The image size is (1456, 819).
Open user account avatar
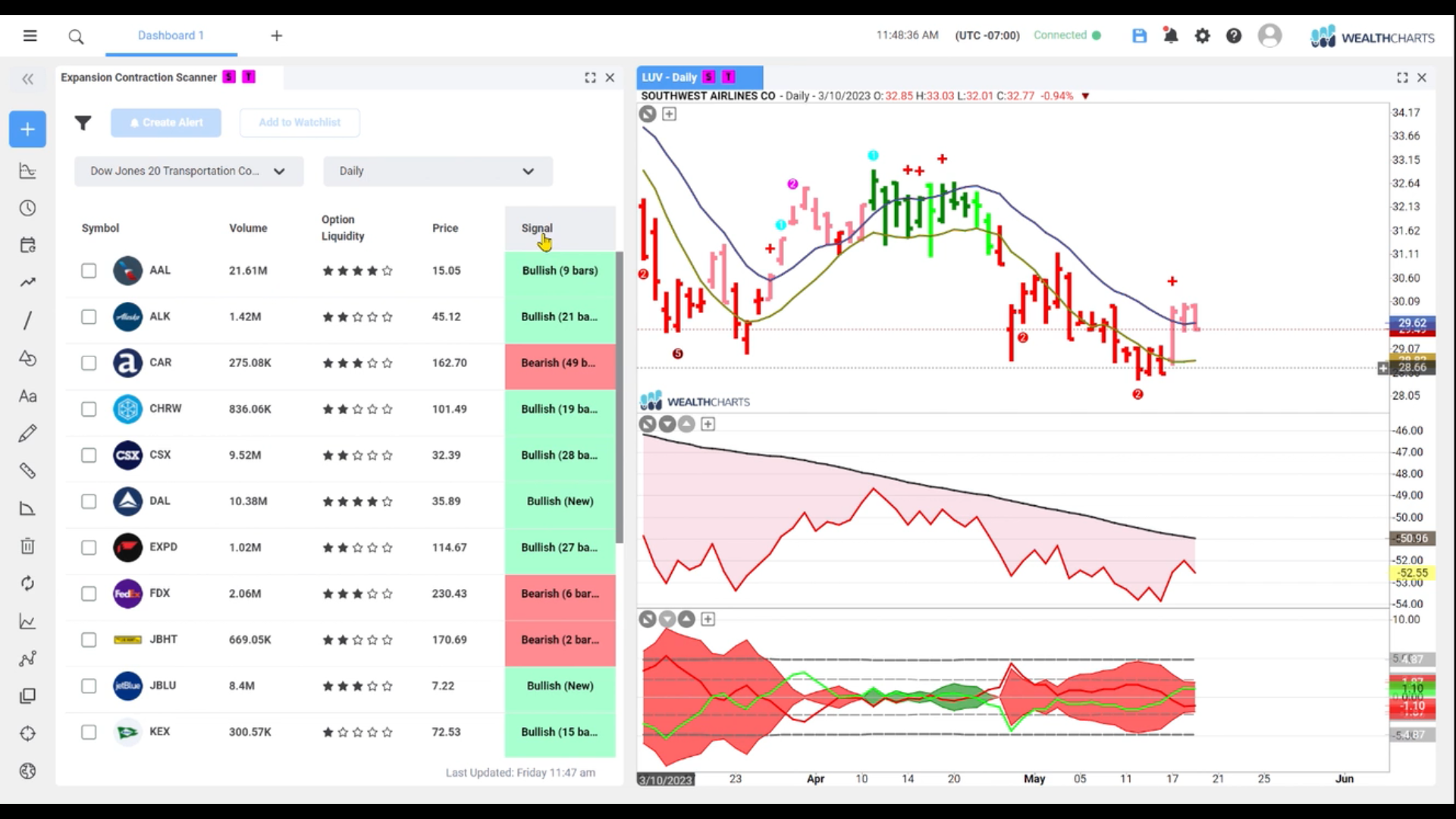tap(1269, 36)
